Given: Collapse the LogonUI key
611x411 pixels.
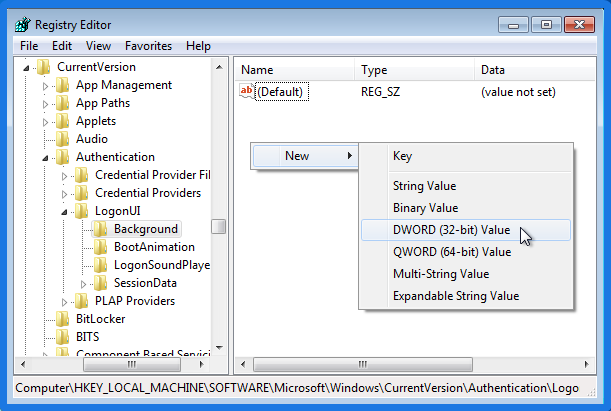Looking at the screenshot, I should (64, 212).
